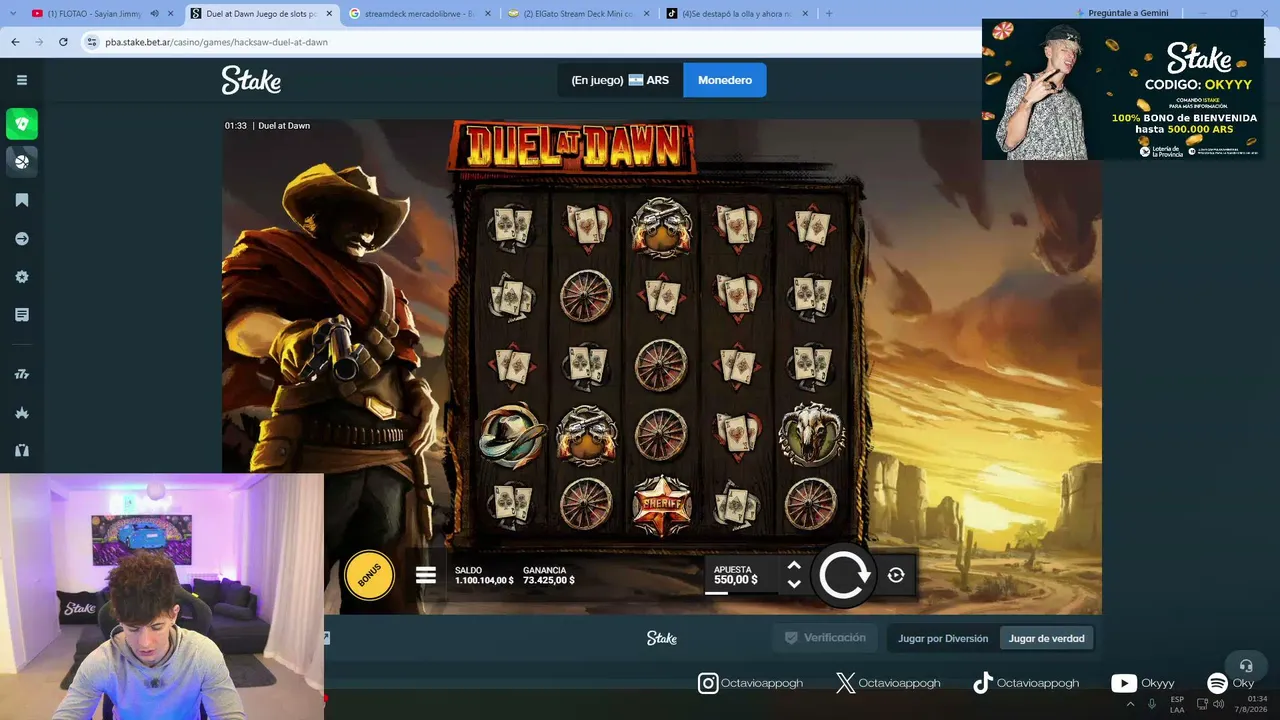This screenshot has height=720, width=1280.
Task: Increase the bet with the up chevron
Action: [794, 566]
